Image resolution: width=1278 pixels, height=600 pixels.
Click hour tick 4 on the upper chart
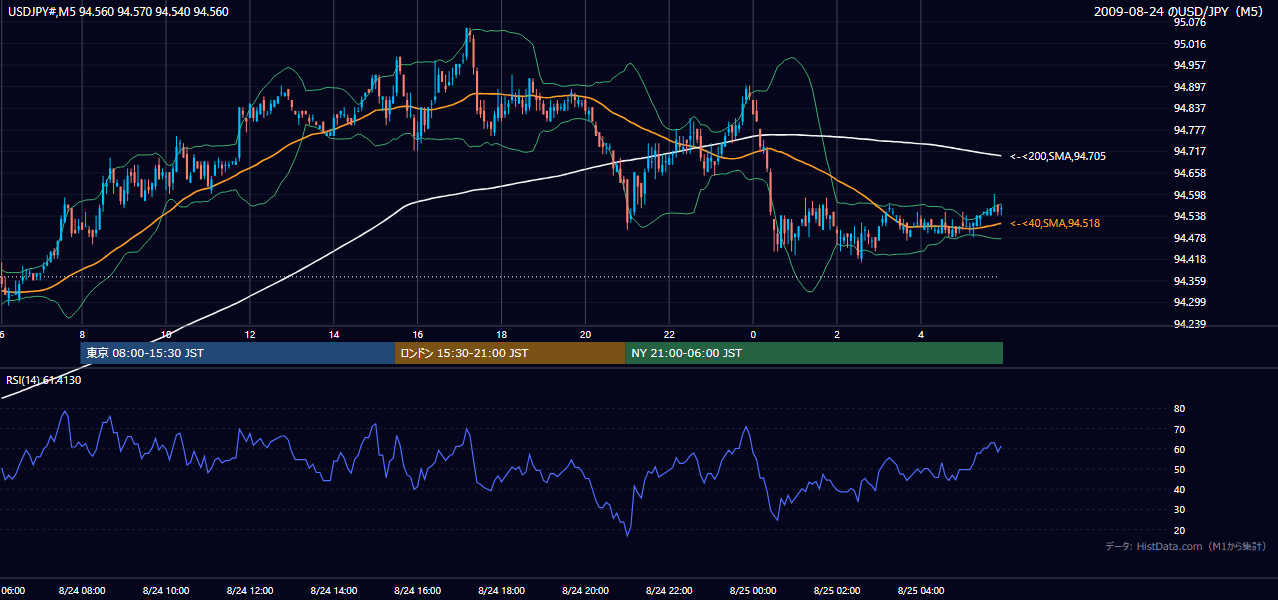(x=922, y=335)
